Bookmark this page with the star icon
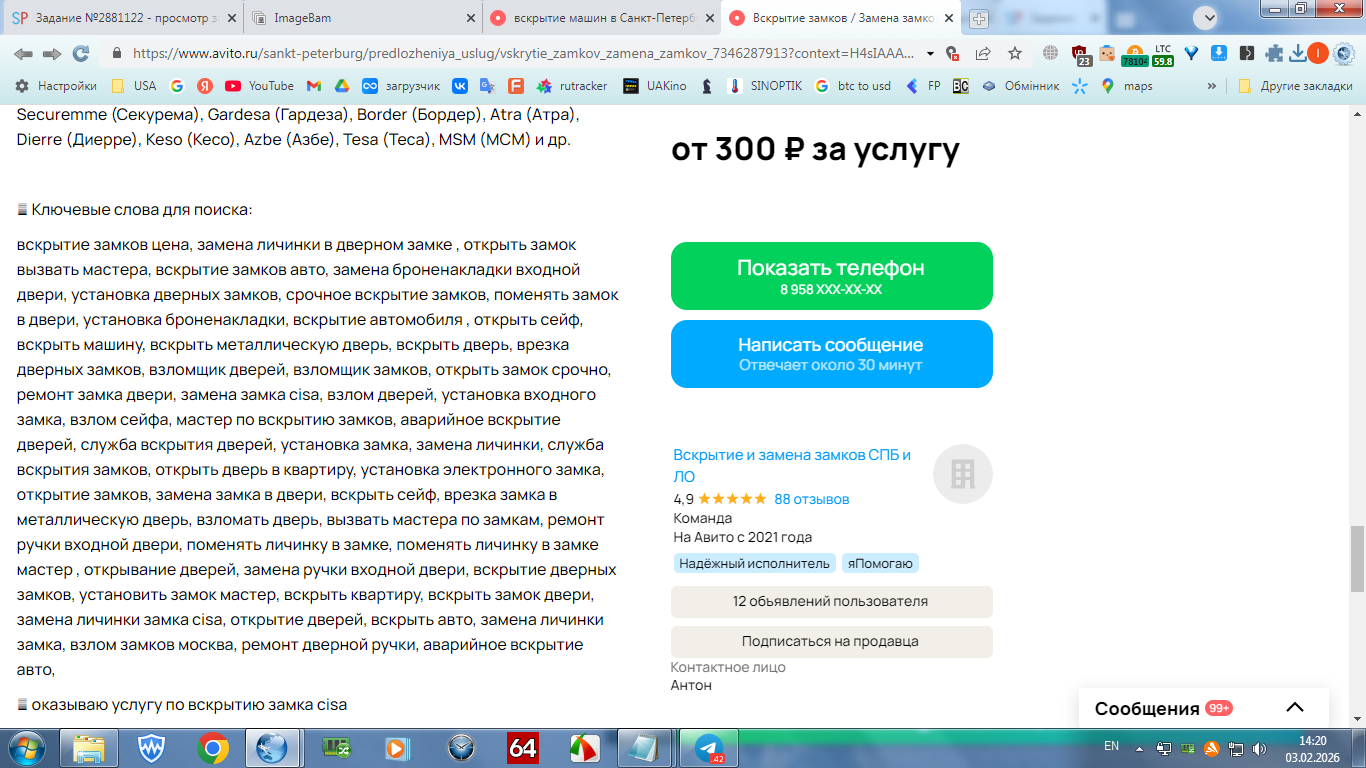 [1015, 53]
